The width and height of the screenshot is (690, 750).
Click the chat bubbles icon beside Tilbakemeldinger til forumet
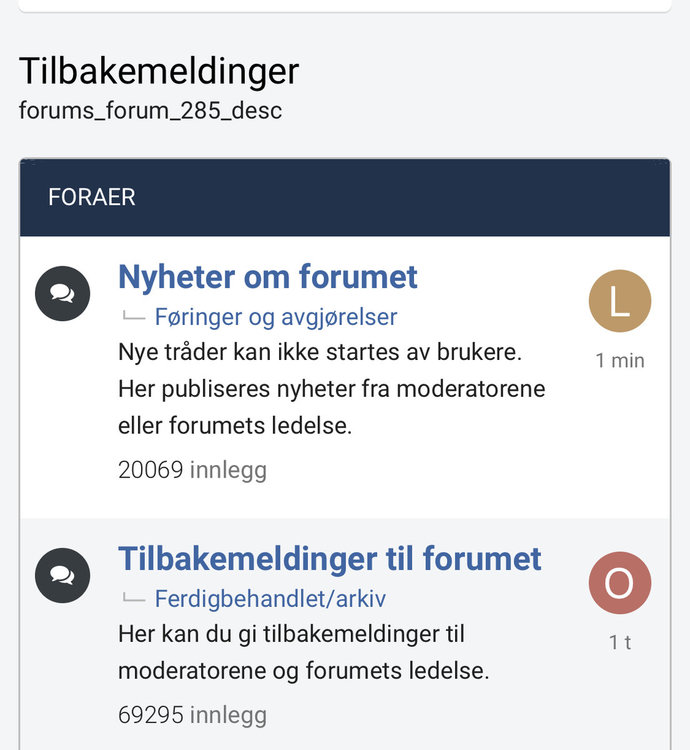pos(63,575)
